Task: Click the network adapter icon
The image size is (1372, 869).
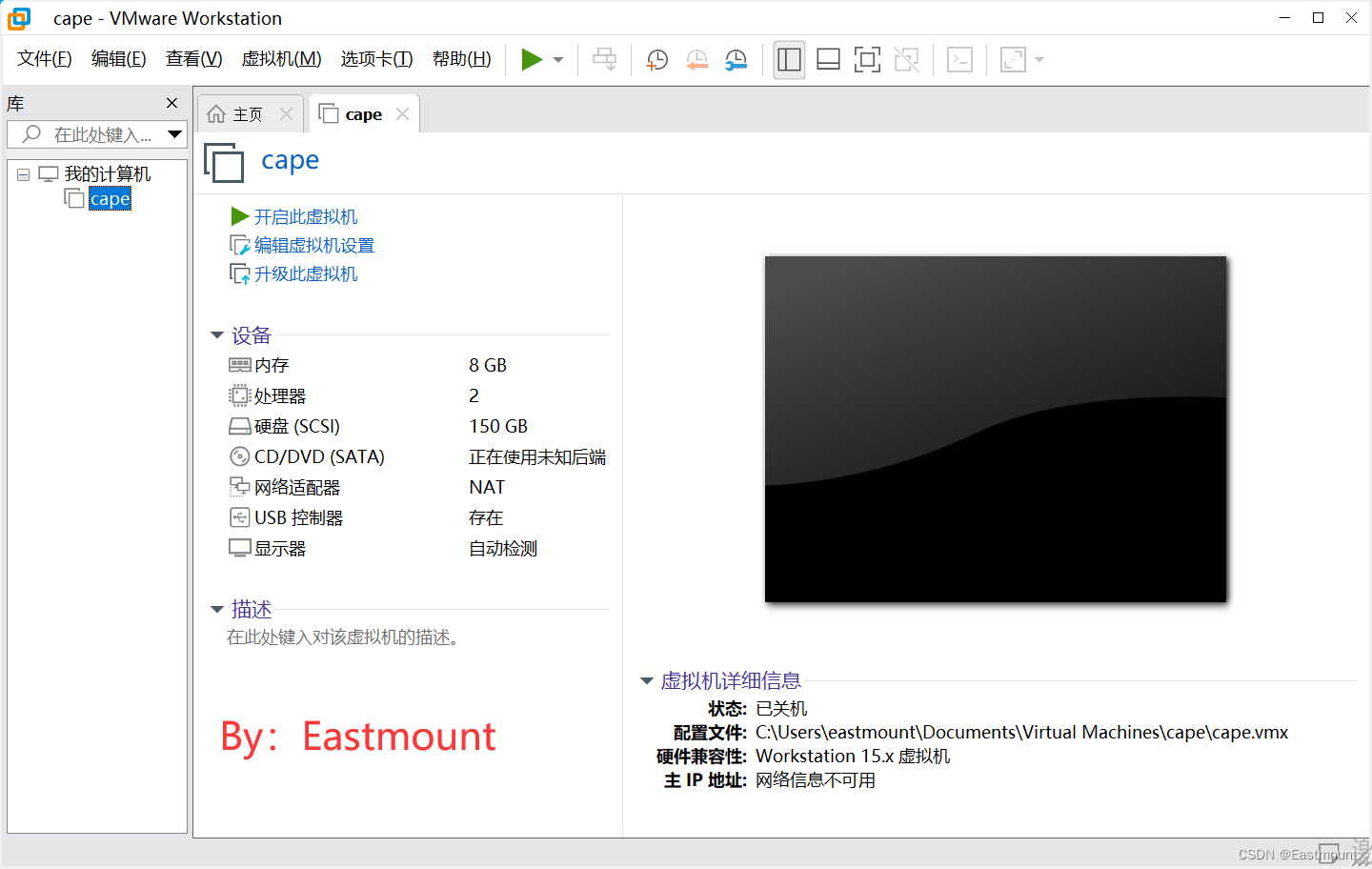Action: pos(239,487)
